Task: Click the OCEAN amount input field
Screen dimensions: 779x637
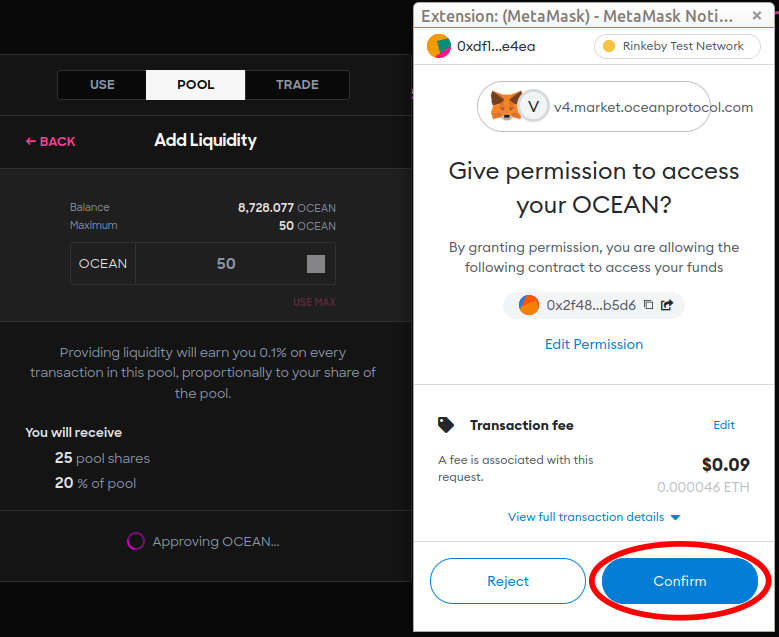Action: coord(235,263)
